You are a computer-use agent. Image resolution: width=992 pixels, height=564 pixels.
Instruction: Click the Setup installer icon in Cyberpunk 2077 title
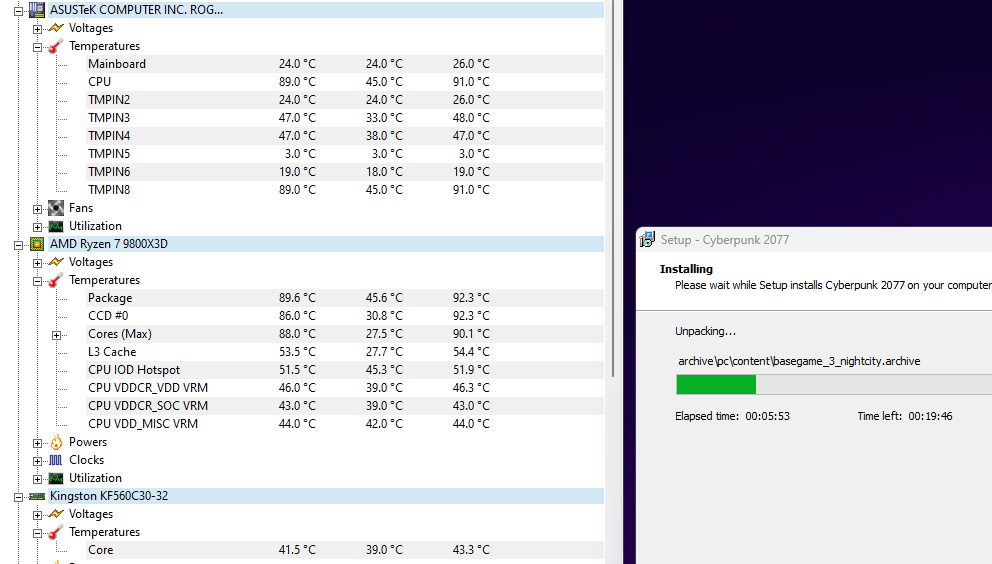647,239
